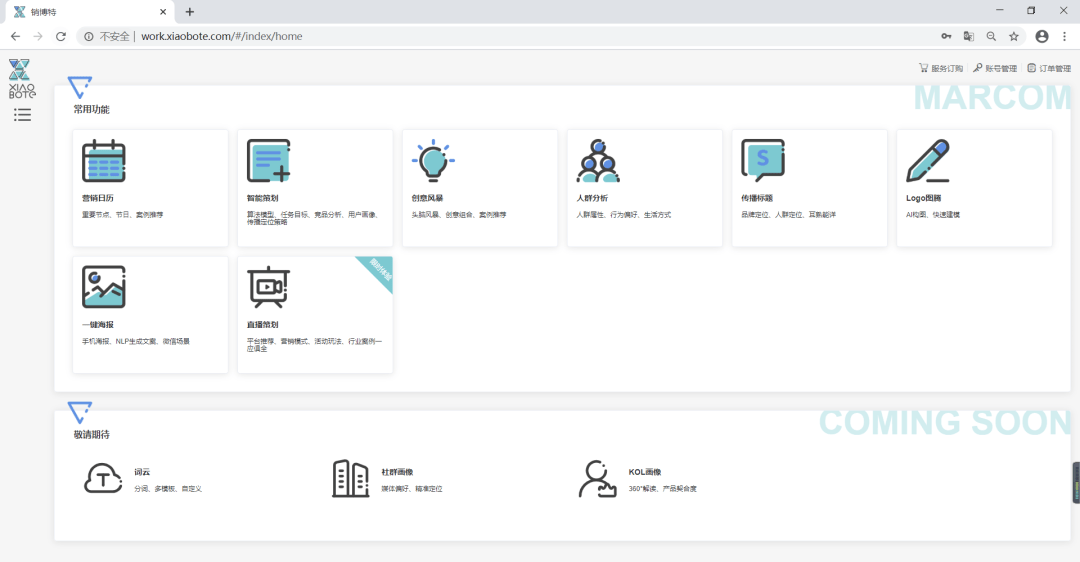Select the 销博特 browser tab

point(90,12)
